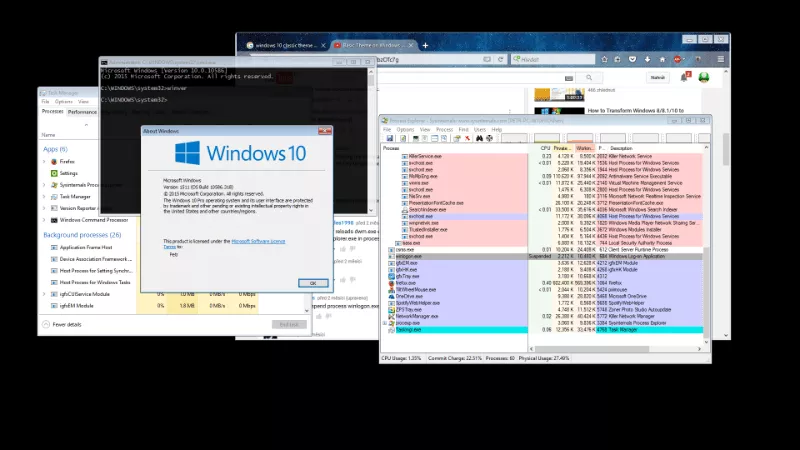Click Firefox app icon in Task Manager
The image size is (800, 450).
[54, 161]
